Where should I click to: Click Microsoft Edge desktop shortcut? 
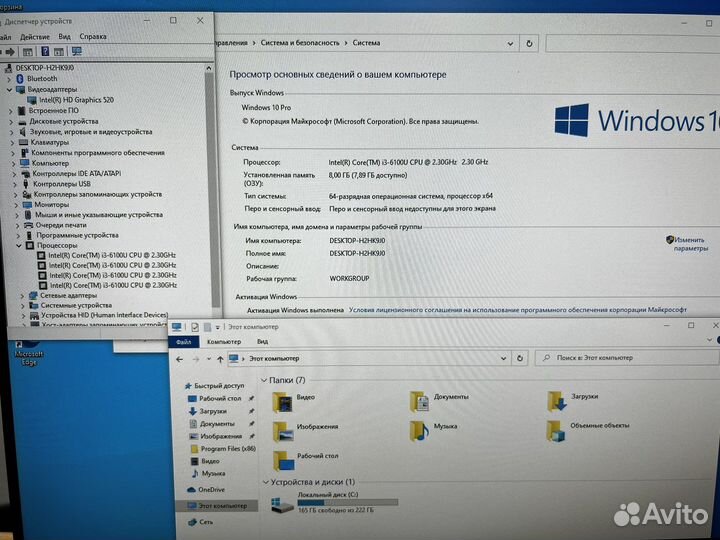tap(28, 352)
